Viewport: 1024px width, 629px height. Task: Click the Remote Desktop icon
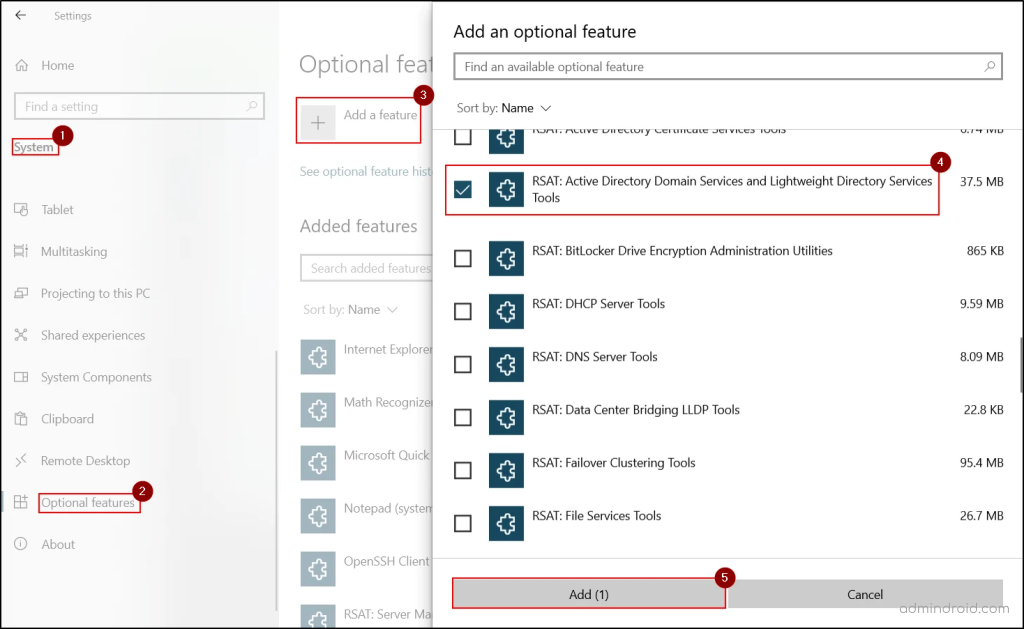[x=22, y=461]
